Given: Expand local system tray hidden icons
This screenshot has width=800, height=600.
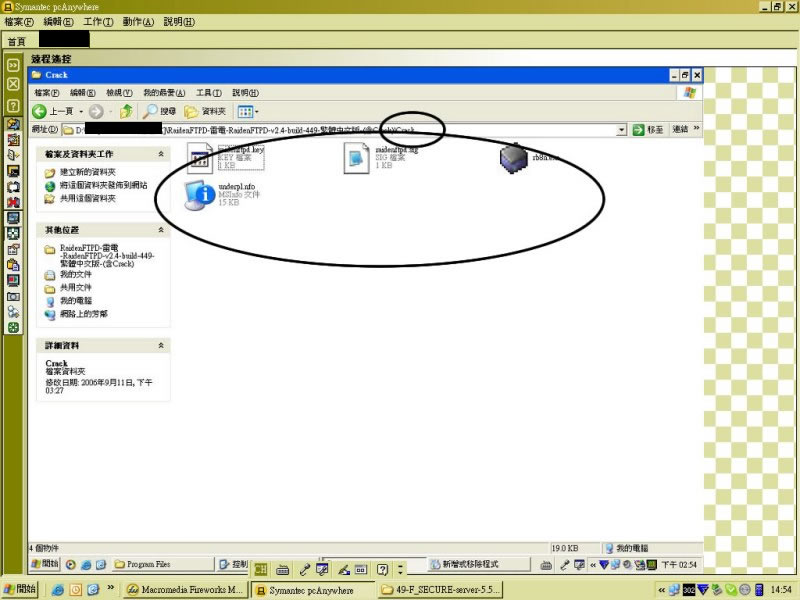Looking at the screenshot, I should [662, 590].
